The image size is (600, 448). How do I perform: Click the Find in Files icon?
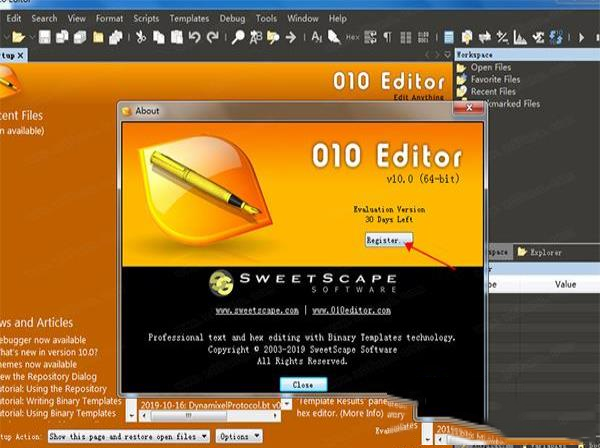click(273, 37)
